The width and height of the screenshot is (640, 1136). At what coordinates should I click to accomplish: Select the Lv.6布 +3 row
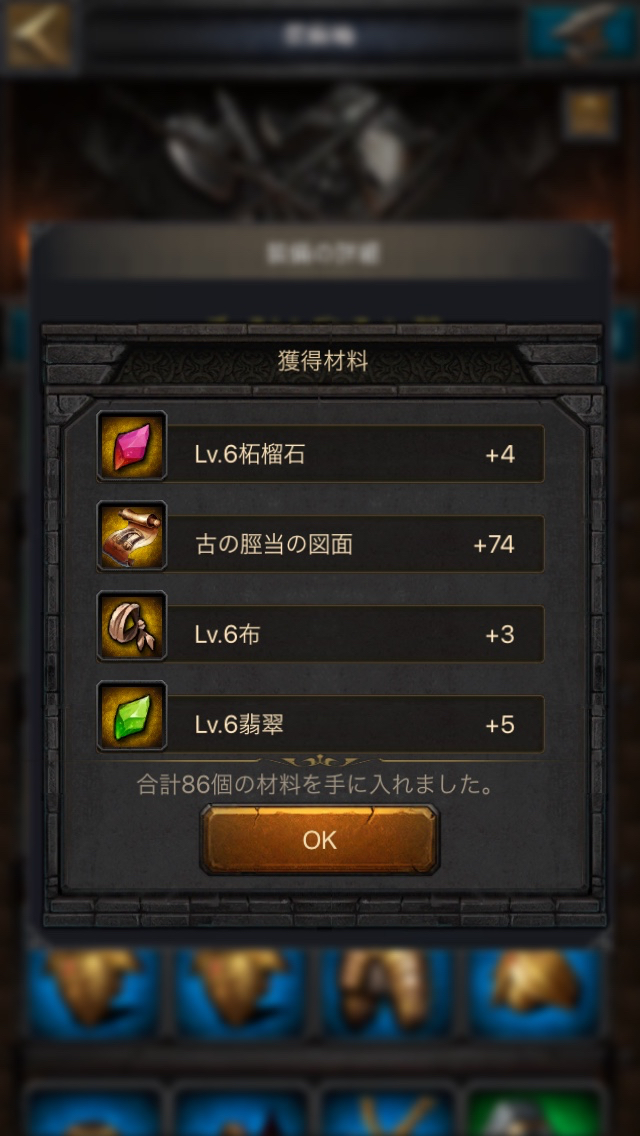pyautogui.click(x=320, y=634)
